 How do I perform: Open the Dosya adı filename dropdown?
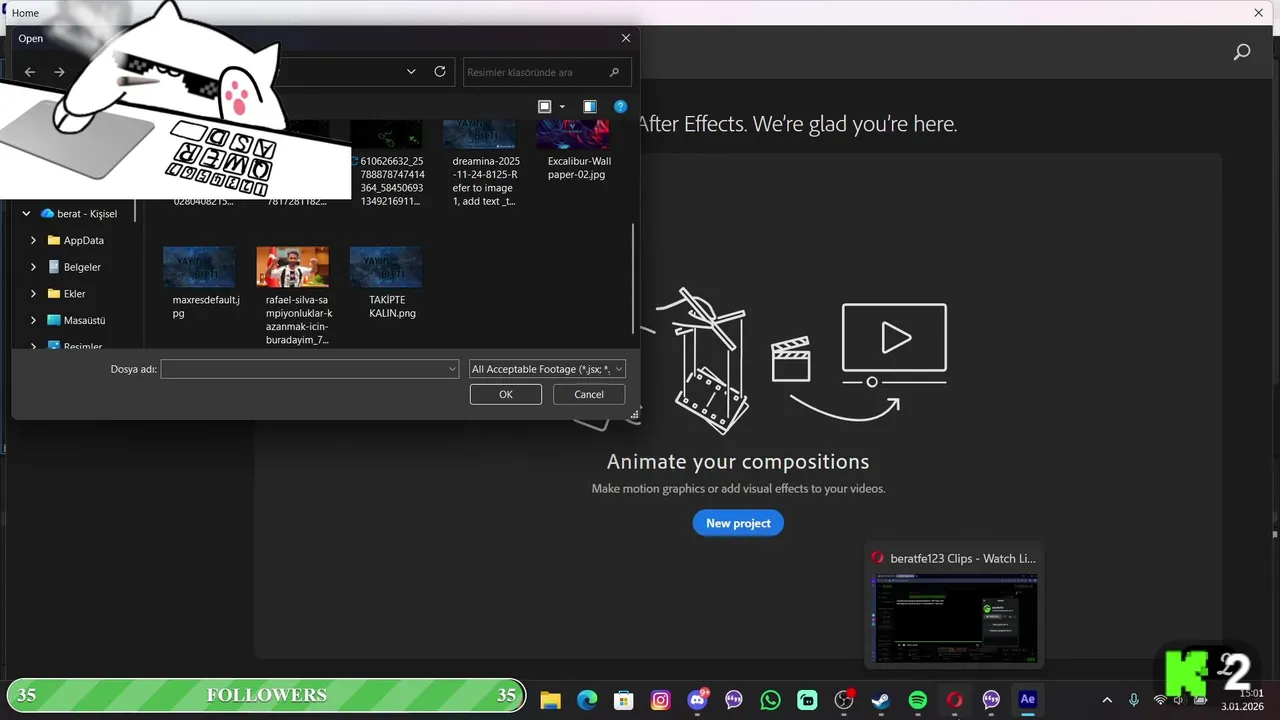452,369
